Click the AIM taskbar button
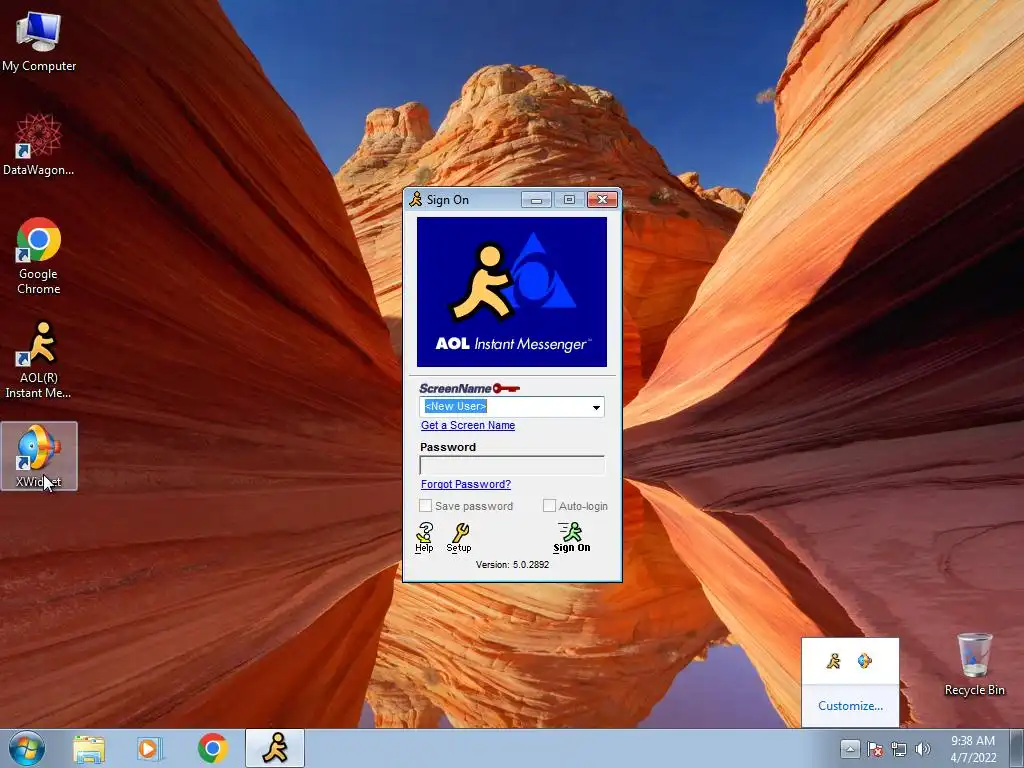 pyautogui.click(x=275, y=748)
